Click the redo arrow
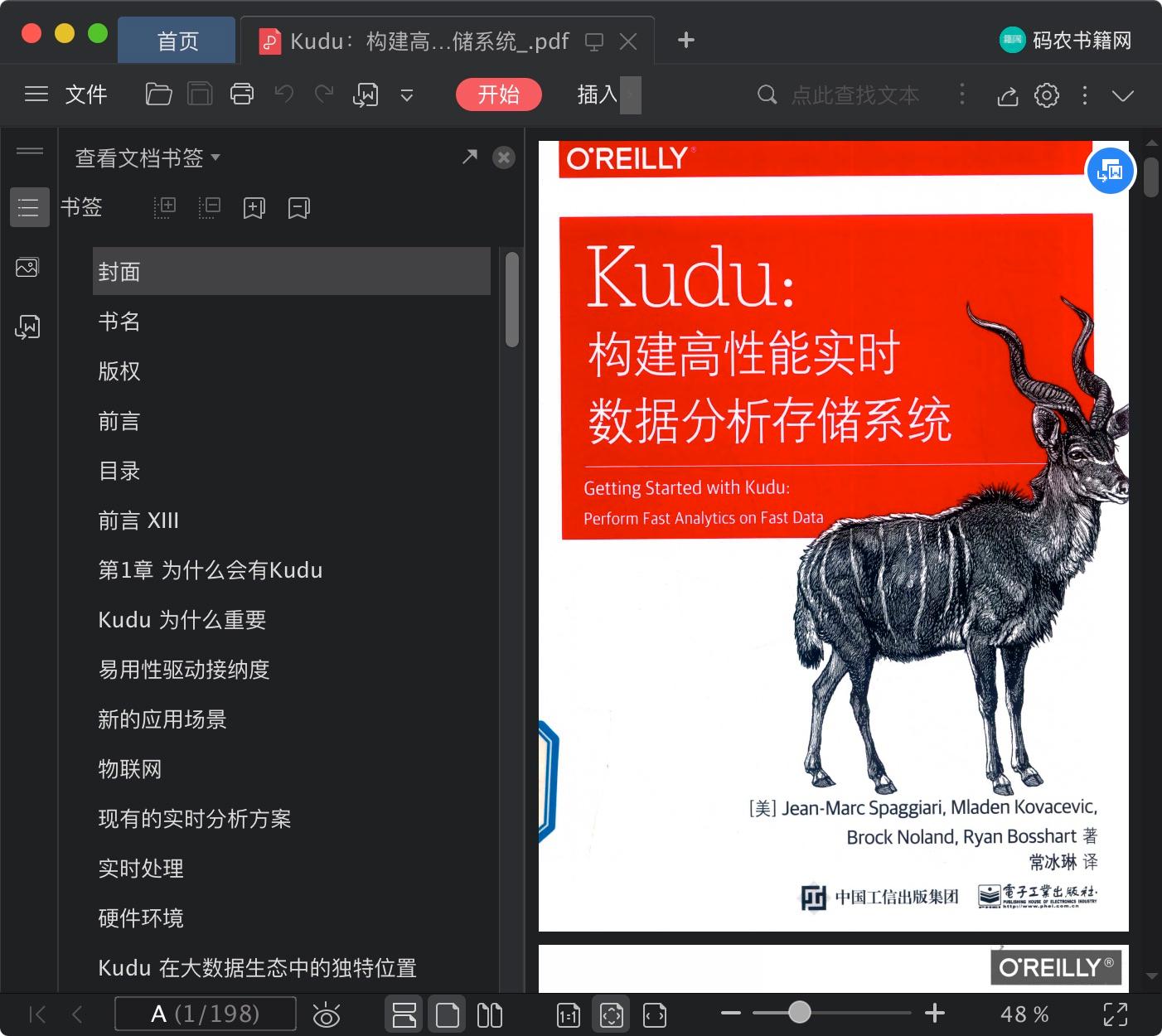Image resolution: width=1162 pixels, height=1036 pixels. (323, 94)
